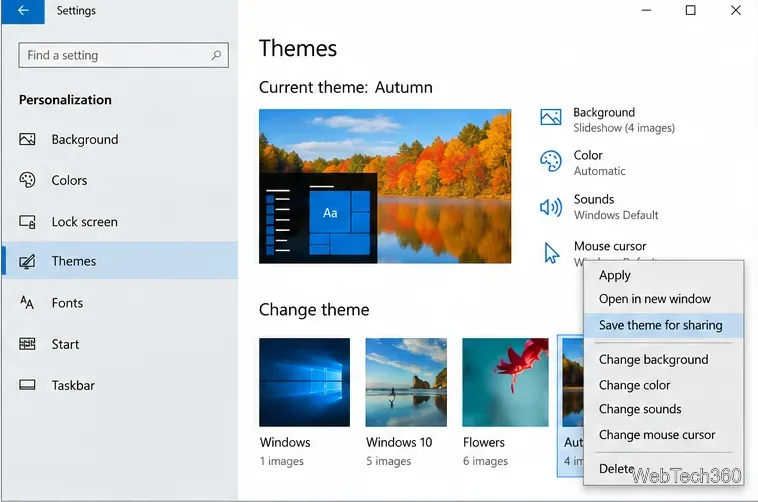Select Themes in the sidebar
The width and height of the screenshot is (758, 502).
tap(119, 261)
